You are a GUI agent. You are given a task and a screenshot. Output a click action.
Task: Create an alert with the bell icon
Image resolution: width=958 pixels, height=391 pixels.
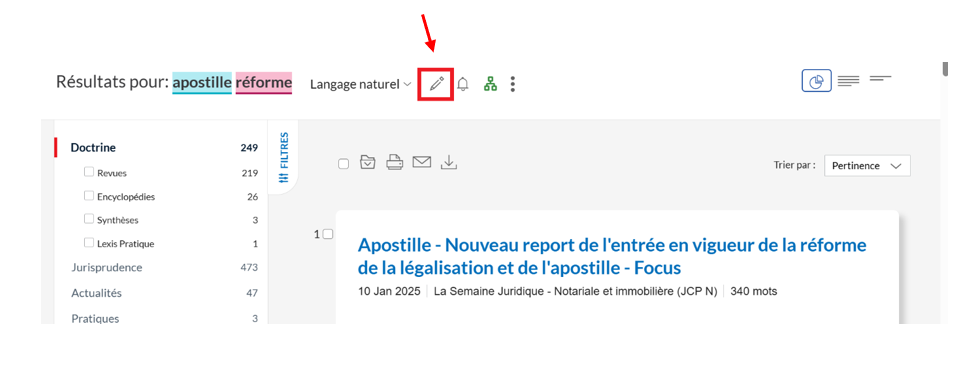pyautogui.click(x=463, y=84)
